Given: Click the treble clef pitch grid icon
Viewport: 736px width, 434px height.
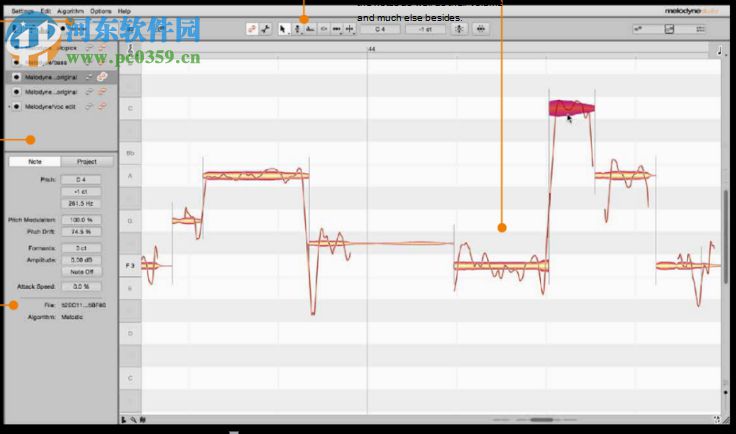Looking at the screenshot, I should tap(130, 49).
